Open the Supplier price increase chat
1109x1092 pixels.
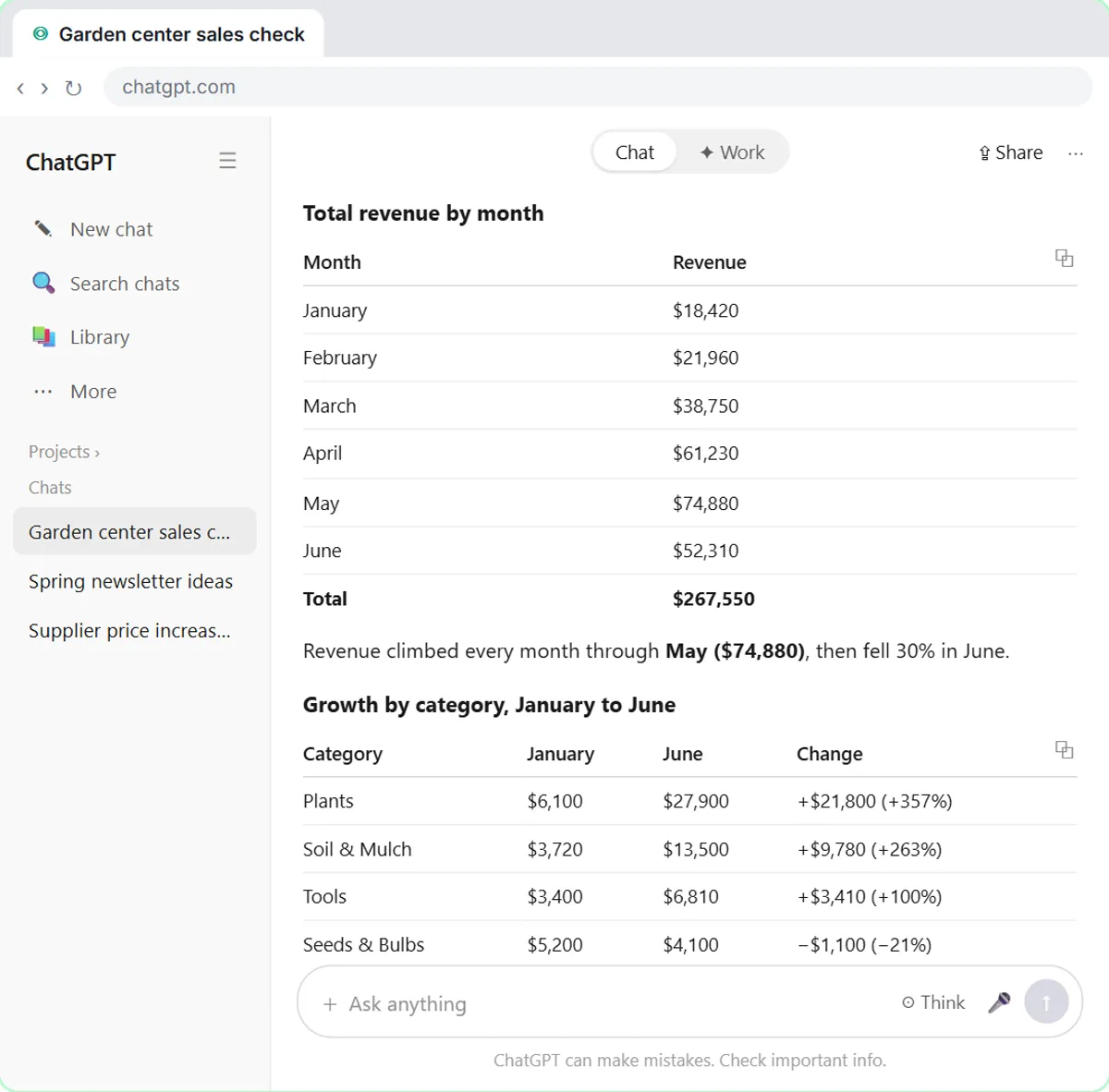point(134,631)
